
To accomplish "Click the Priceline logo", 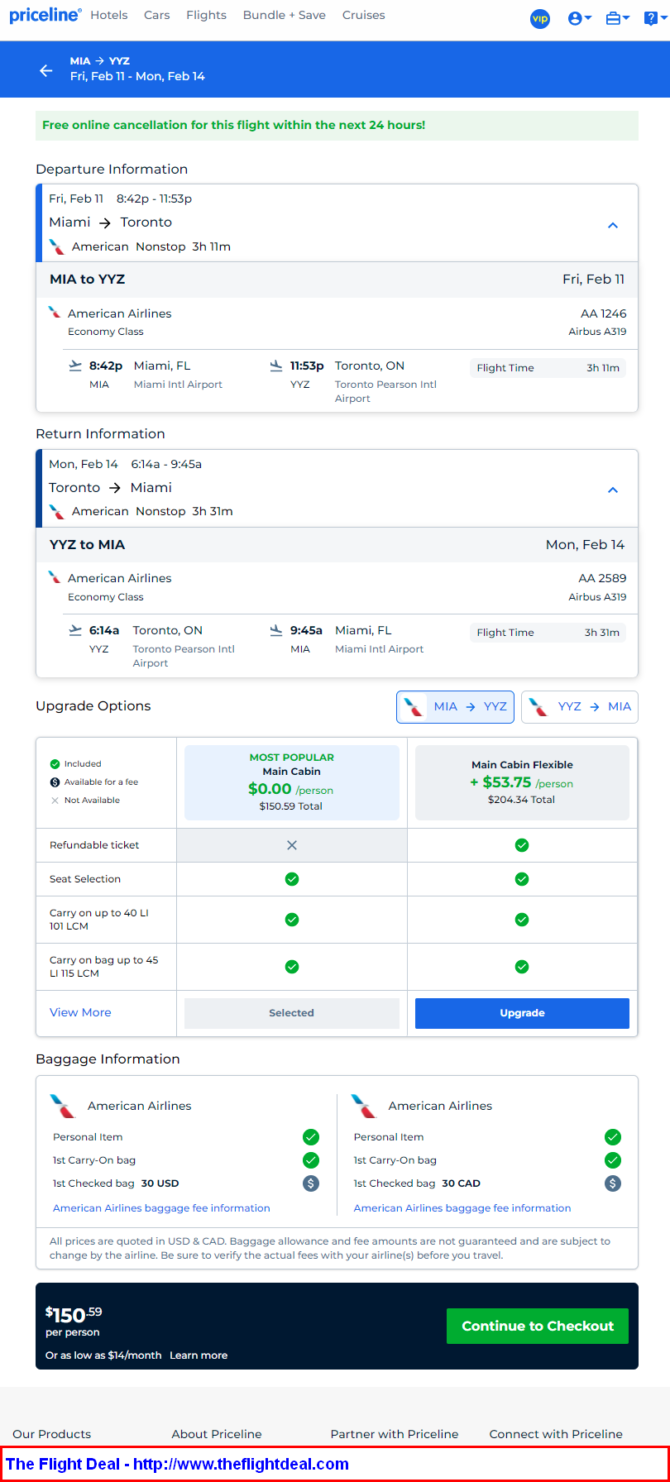I will 45,16.
